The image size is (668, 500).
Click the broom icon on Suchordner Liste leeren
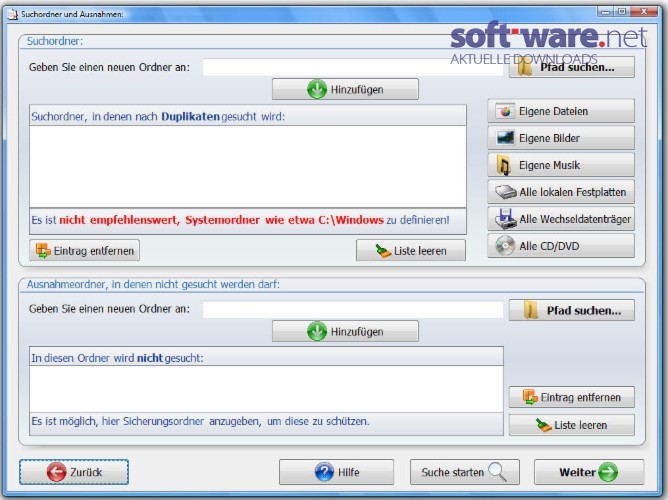pyautogui.click(x=383, y=251)
